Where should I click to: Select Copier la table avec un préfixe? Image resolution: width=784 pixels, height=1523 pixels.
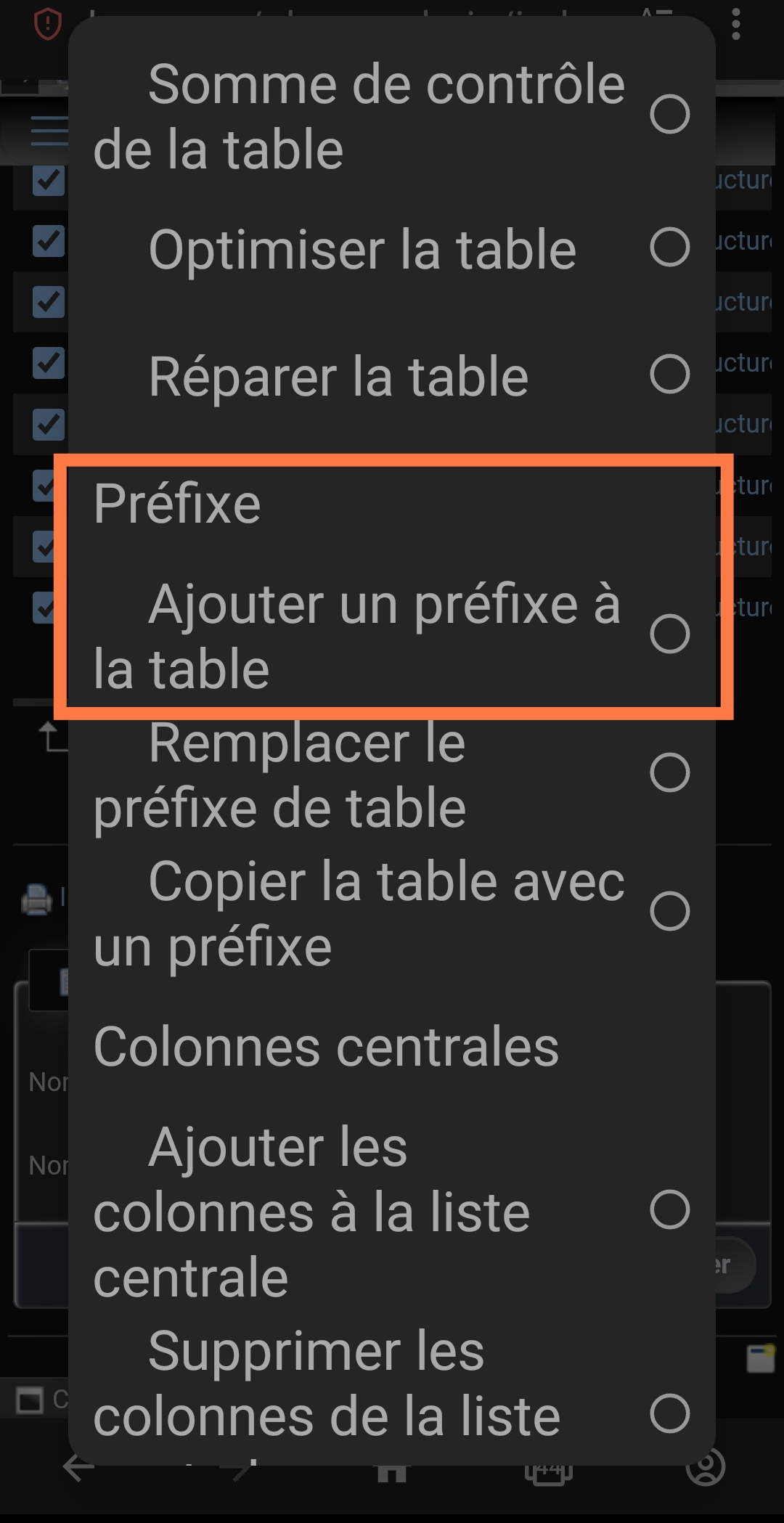[392, 912]
